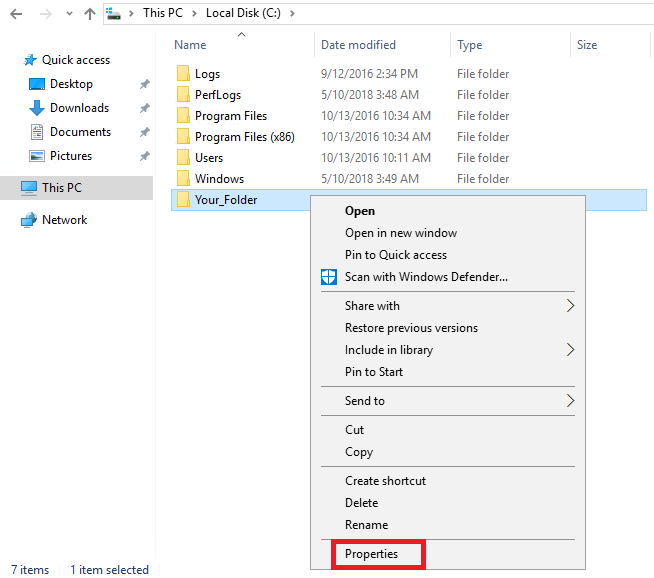The image size is (654, 578).
Task: Click the Up one level arrow
Action: coord(90,14)
